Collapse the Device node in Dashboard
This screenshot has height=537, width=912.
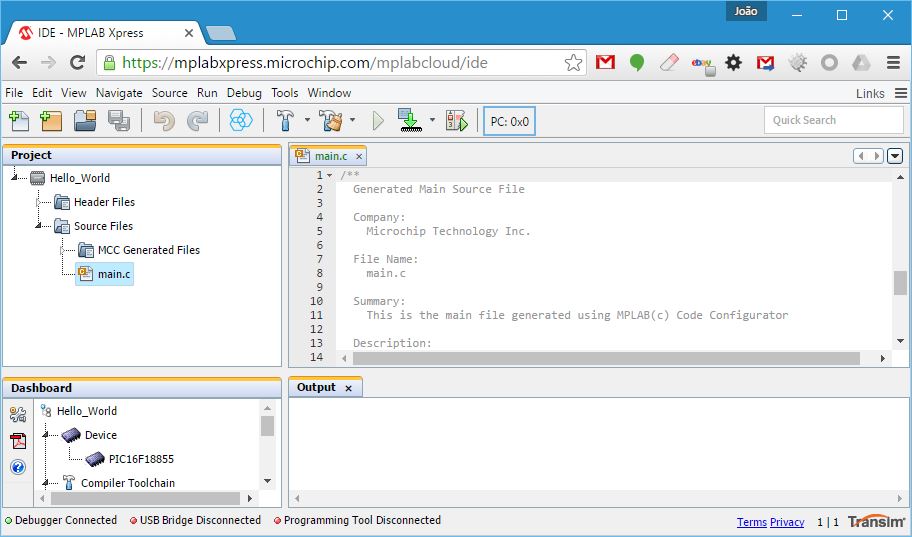pos(45,435)
